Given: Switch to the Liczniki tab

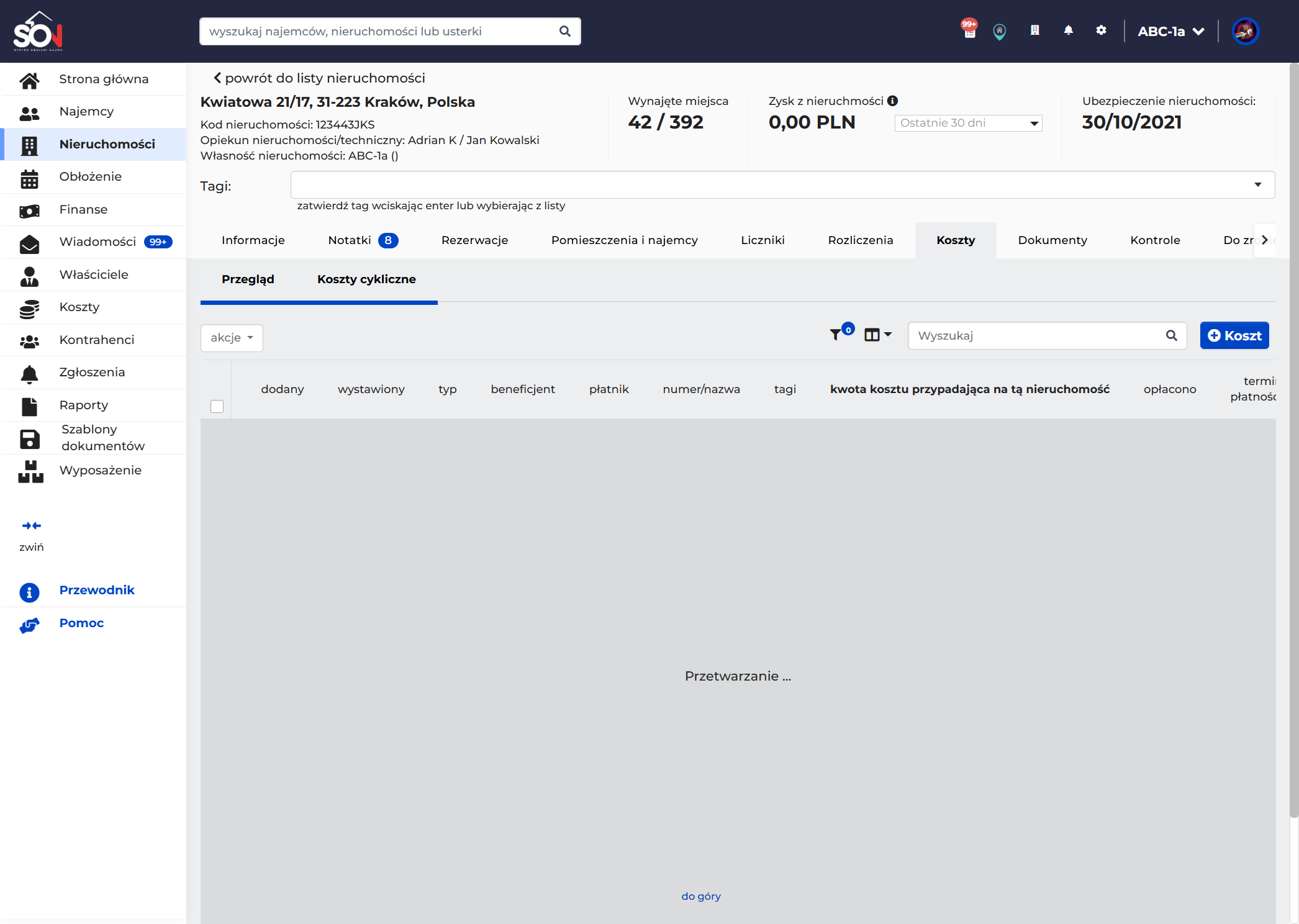Looking at the screenshot, I should click(x=763, y=240).
